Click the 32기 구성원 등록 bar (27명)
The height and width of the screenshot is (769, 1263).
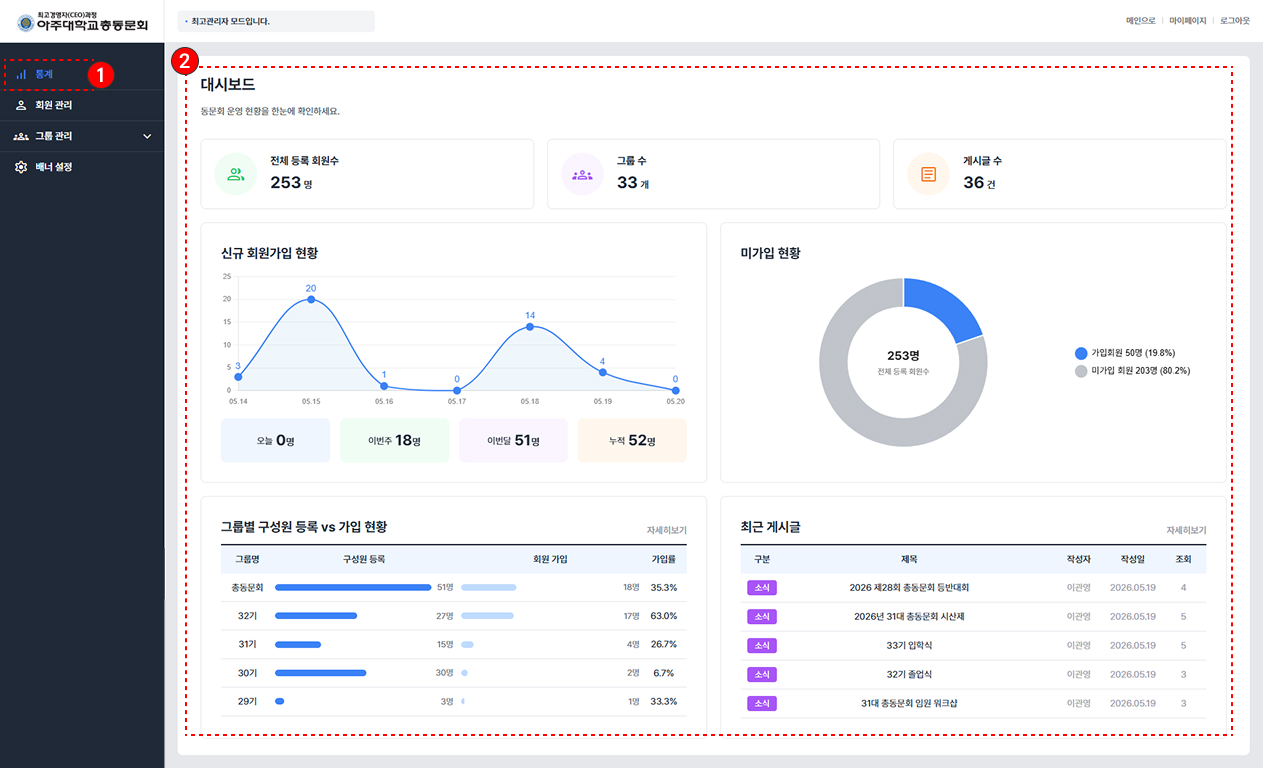click(316, 616)
